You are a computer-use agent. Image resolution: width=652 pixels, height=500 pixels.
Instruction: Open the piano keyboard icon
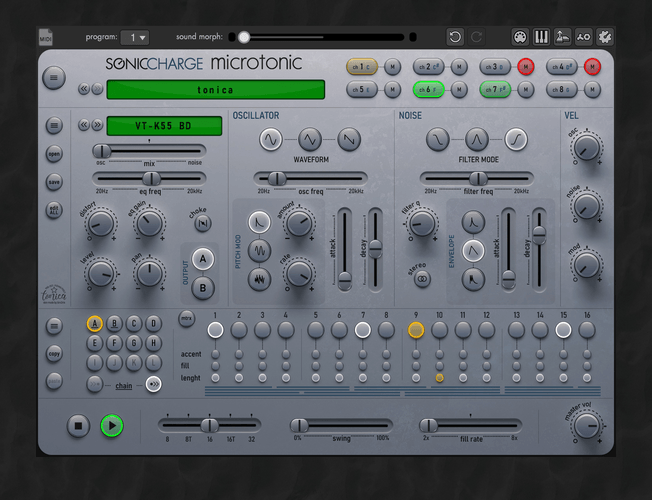tap(541, 37)
